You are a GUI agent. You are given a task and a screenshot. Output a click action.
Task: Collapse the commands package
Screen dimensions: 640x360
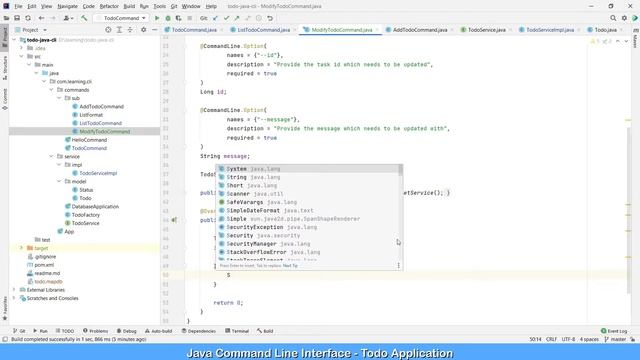[x=51, y=90]
